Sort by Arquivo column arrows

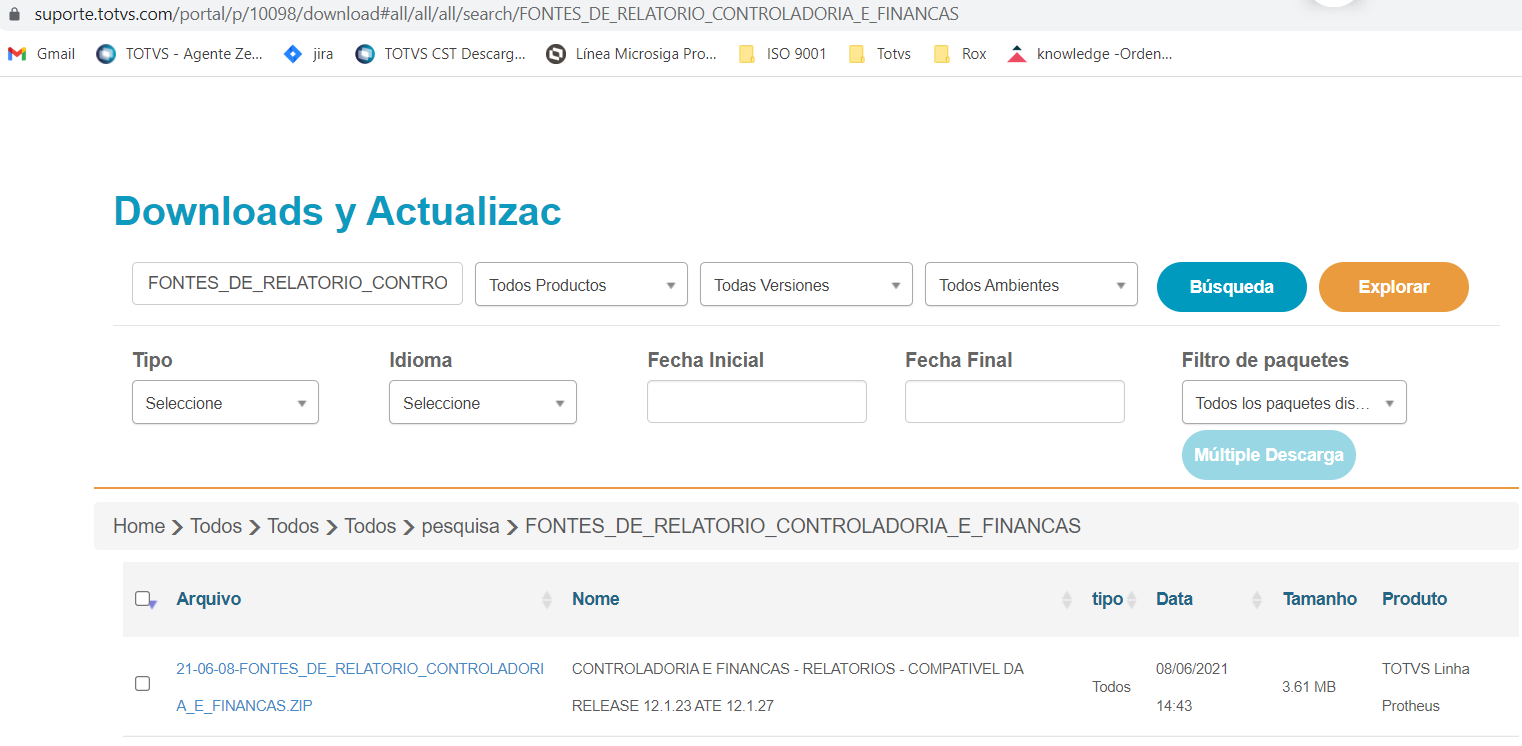[546, 600]
